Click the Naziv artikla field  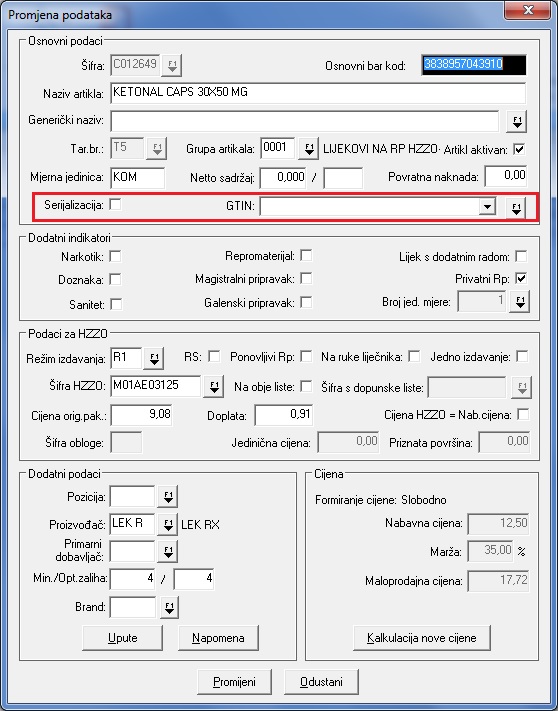[318, 93]
